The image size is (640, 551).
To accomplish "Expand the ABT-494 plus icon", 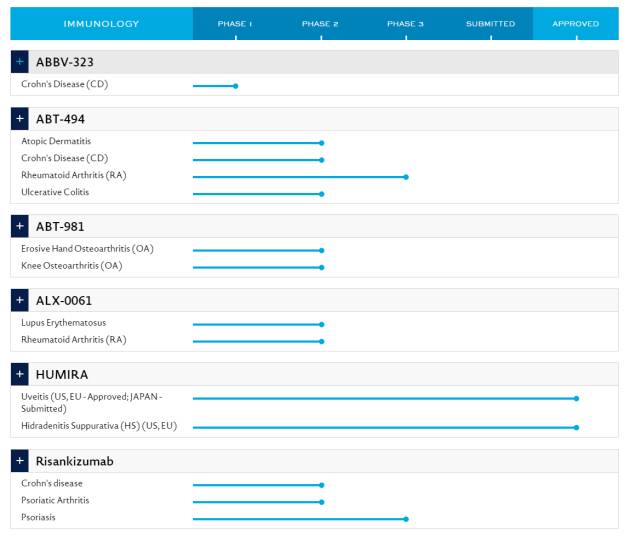I will (20, 119).
